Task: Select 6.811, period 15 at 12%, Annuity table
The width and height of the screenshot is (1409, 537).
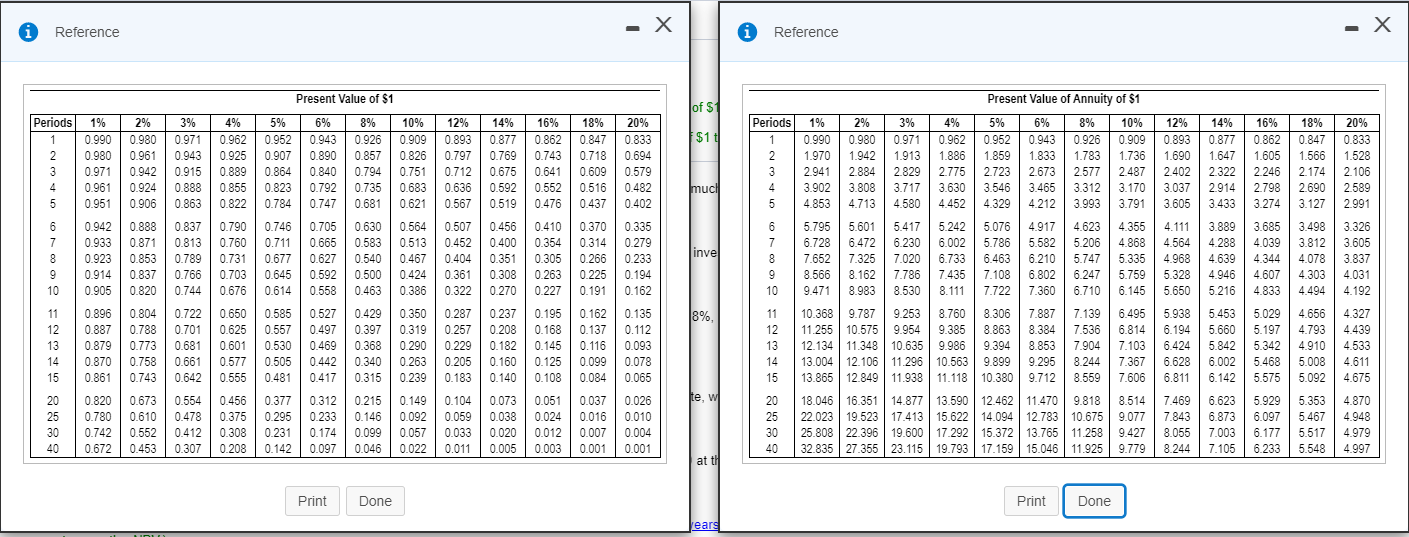Action: (x=1176, y=378)
